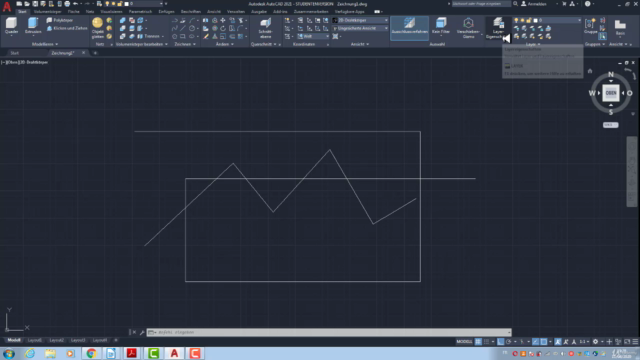
Task: Expand the Zeichnen panel
Action: click(185, 44)
